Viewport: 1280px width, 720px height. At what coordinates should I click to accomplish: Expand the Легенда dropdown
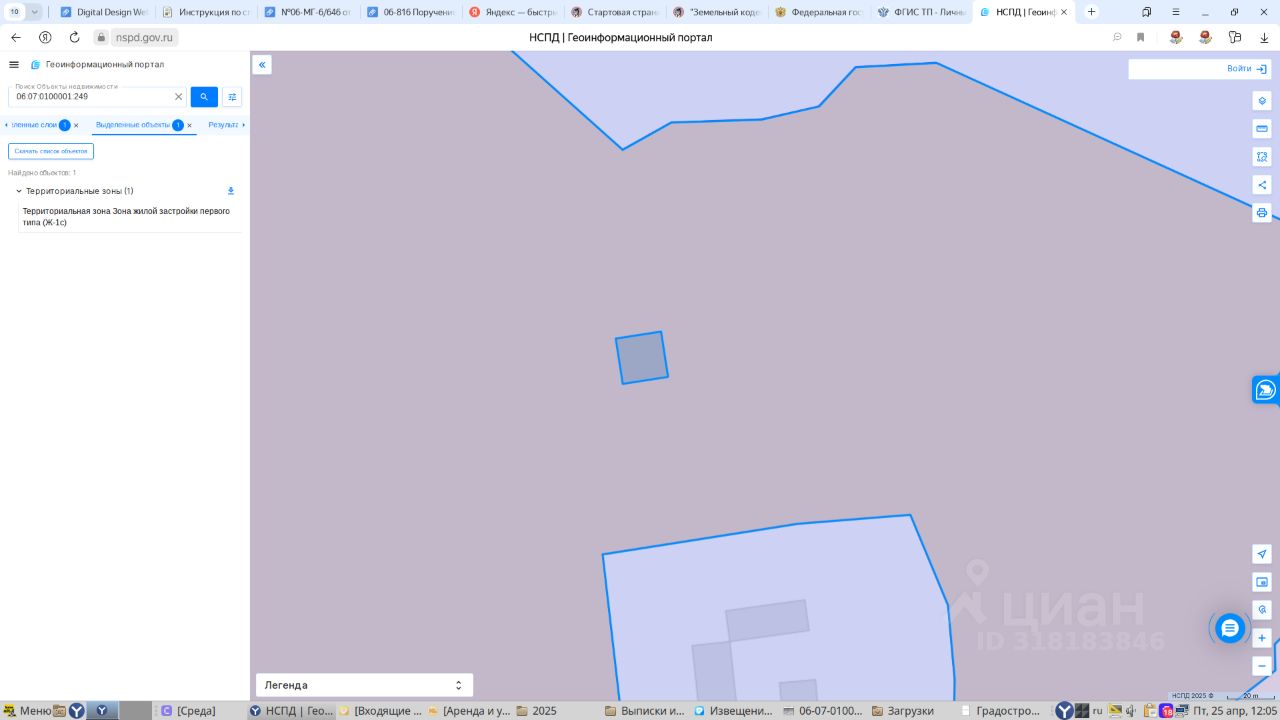(x=364, y=685)
